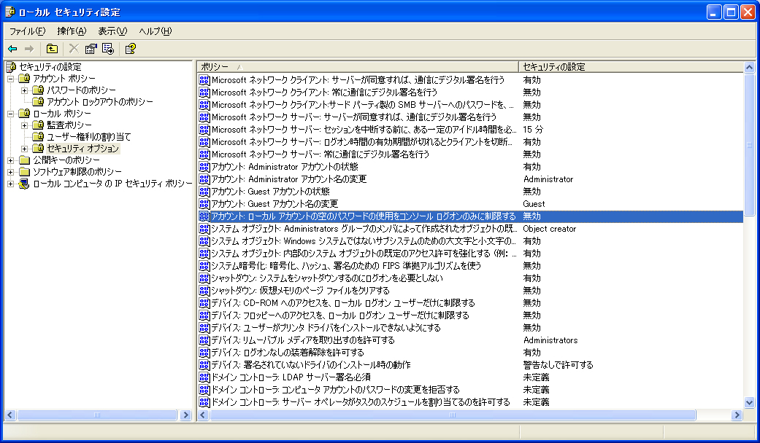Click the tree pane horizontal scrollbar thumb

[x=97, y=415]
